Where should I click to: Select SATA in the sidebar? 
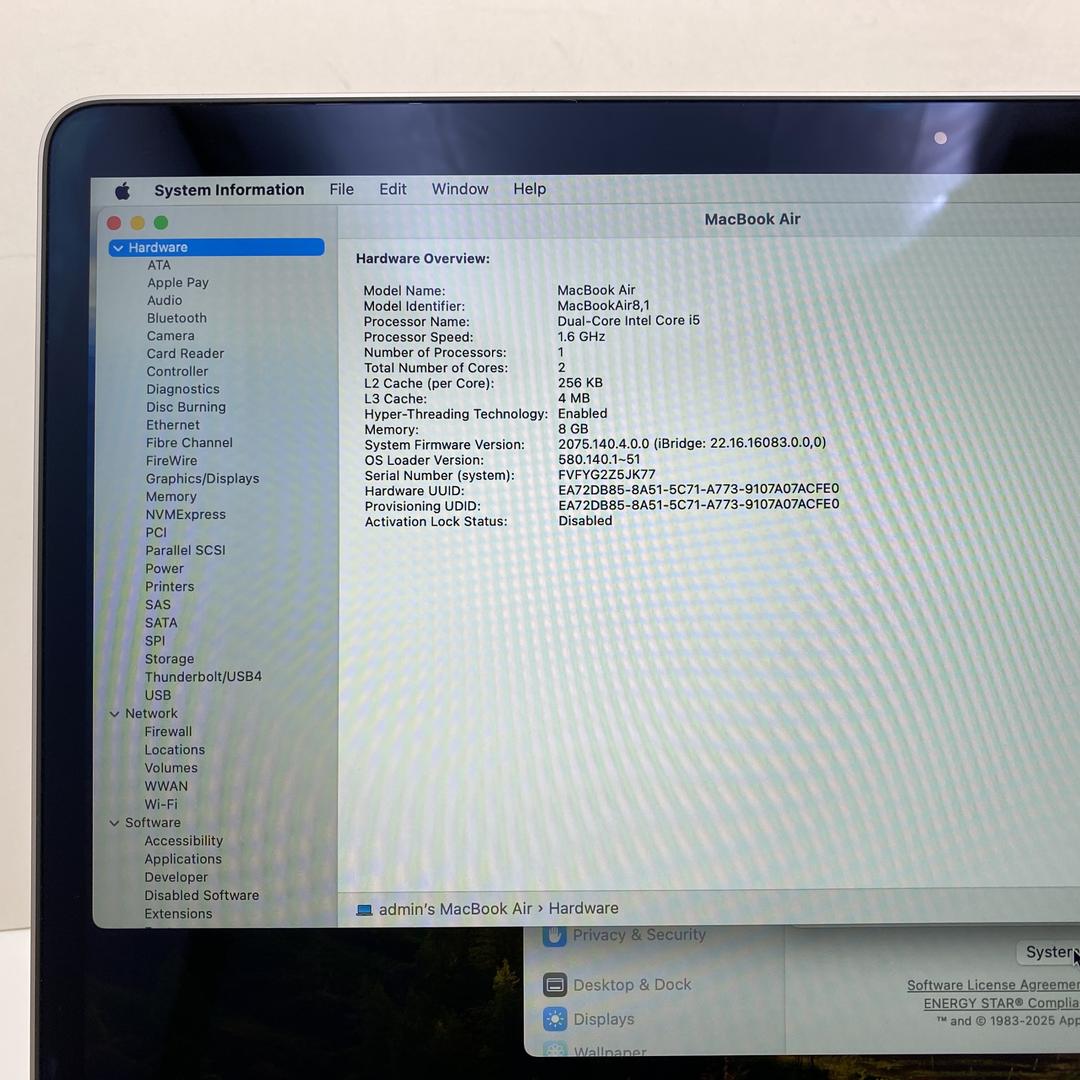tap(160, 623)
